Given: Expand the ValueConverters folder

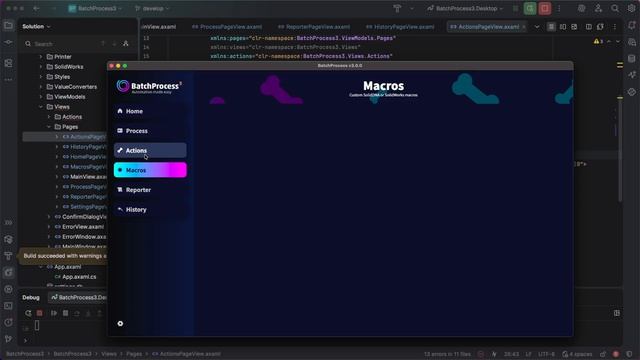Looking at the screenshot, I should click(x=41, y=87).
